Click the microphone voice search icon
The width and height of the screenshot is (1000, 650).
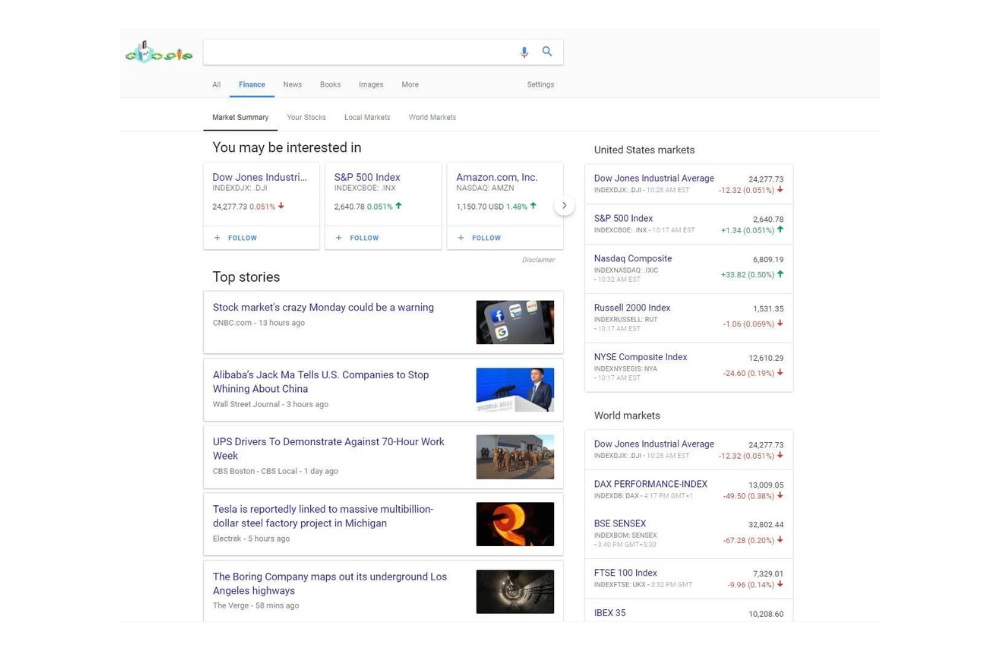[524, 52]
